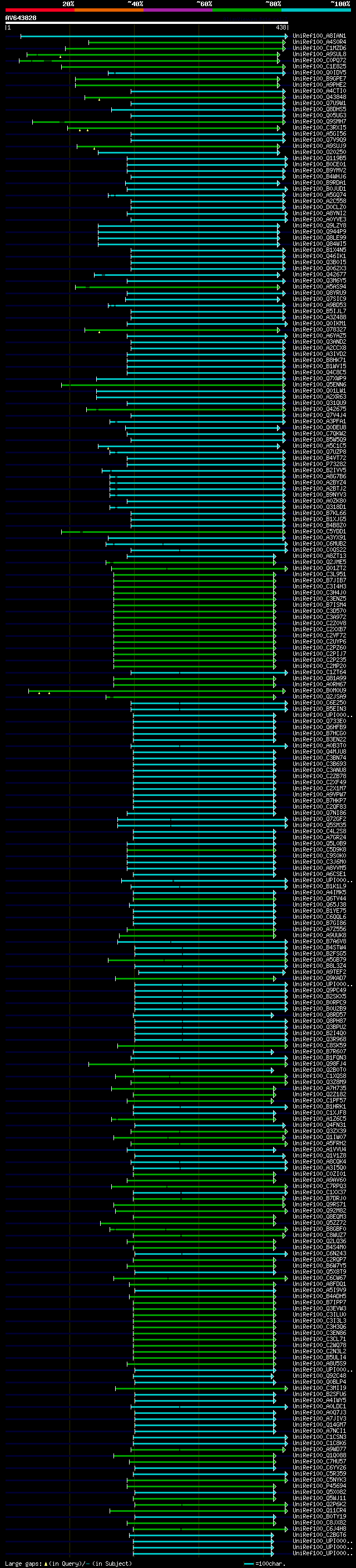Select the UniRef100_Q2Q250 entry
Viewport: 356px width, 1568px height.
coord(319,152)
